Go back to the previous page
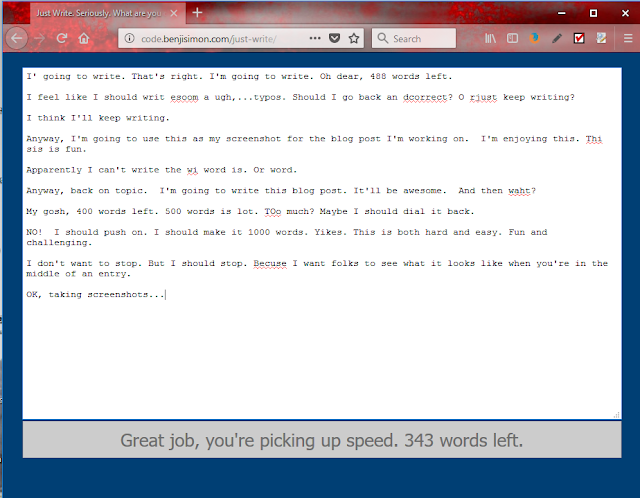The height and width of the screenshot is (498, 640). coord(17,38)
